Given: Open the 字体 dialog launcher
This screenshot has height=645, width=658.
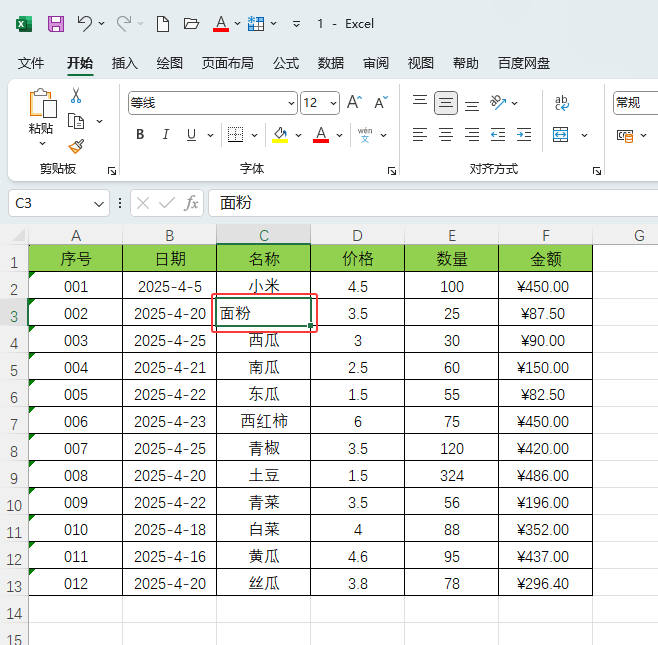Looking at the screenshot, I should pyautogui.click(x=392, y=171).
